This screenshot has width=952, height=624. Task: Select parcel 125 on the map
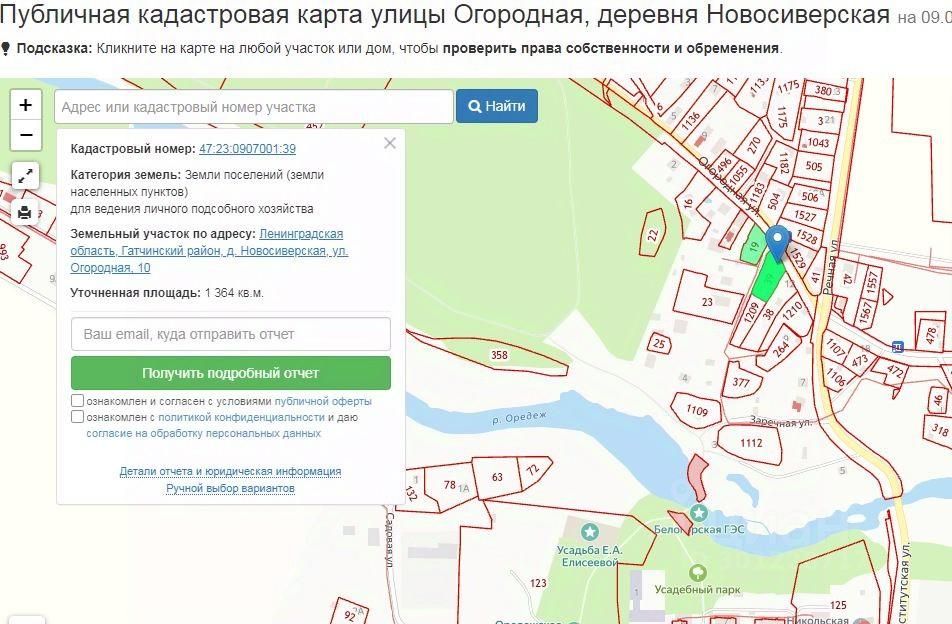click(x=838, y=605)
